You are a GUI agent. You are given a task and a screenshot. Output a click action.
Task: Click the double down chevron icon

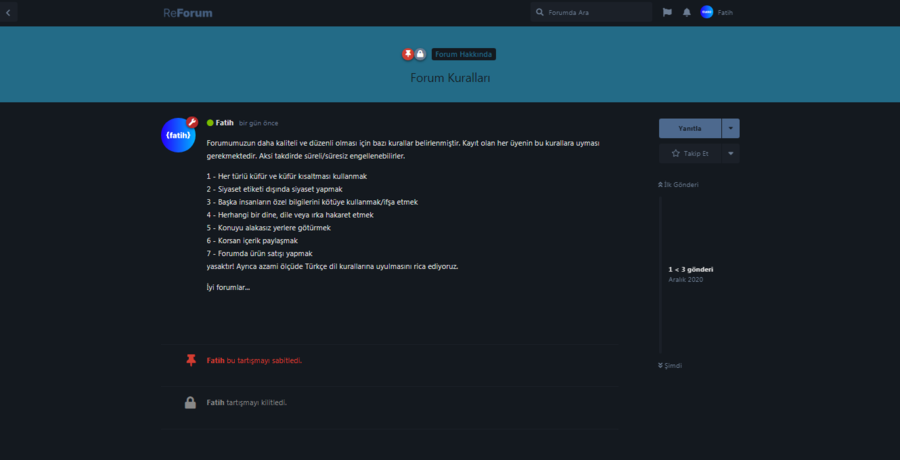661,365
